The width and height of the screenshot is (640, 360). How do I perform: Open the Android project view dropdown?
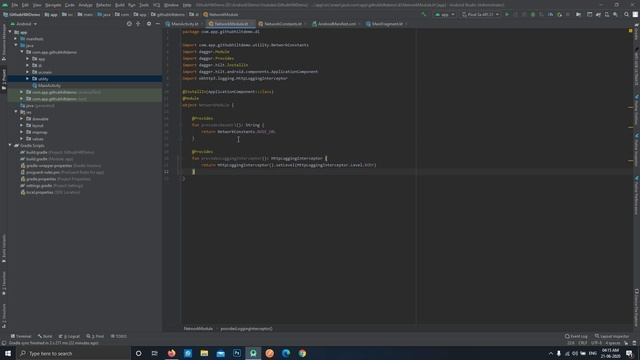[24, 24]
